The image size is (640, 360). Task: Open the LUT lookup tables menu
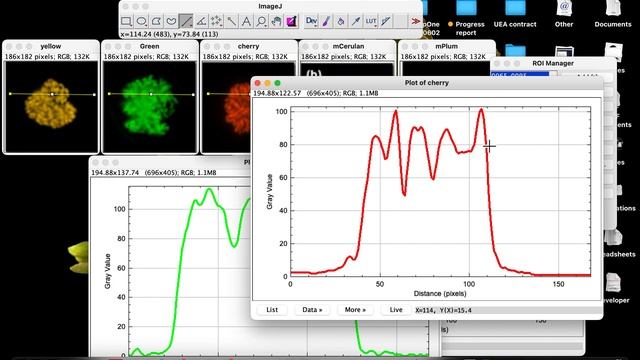tap(371, 21)
